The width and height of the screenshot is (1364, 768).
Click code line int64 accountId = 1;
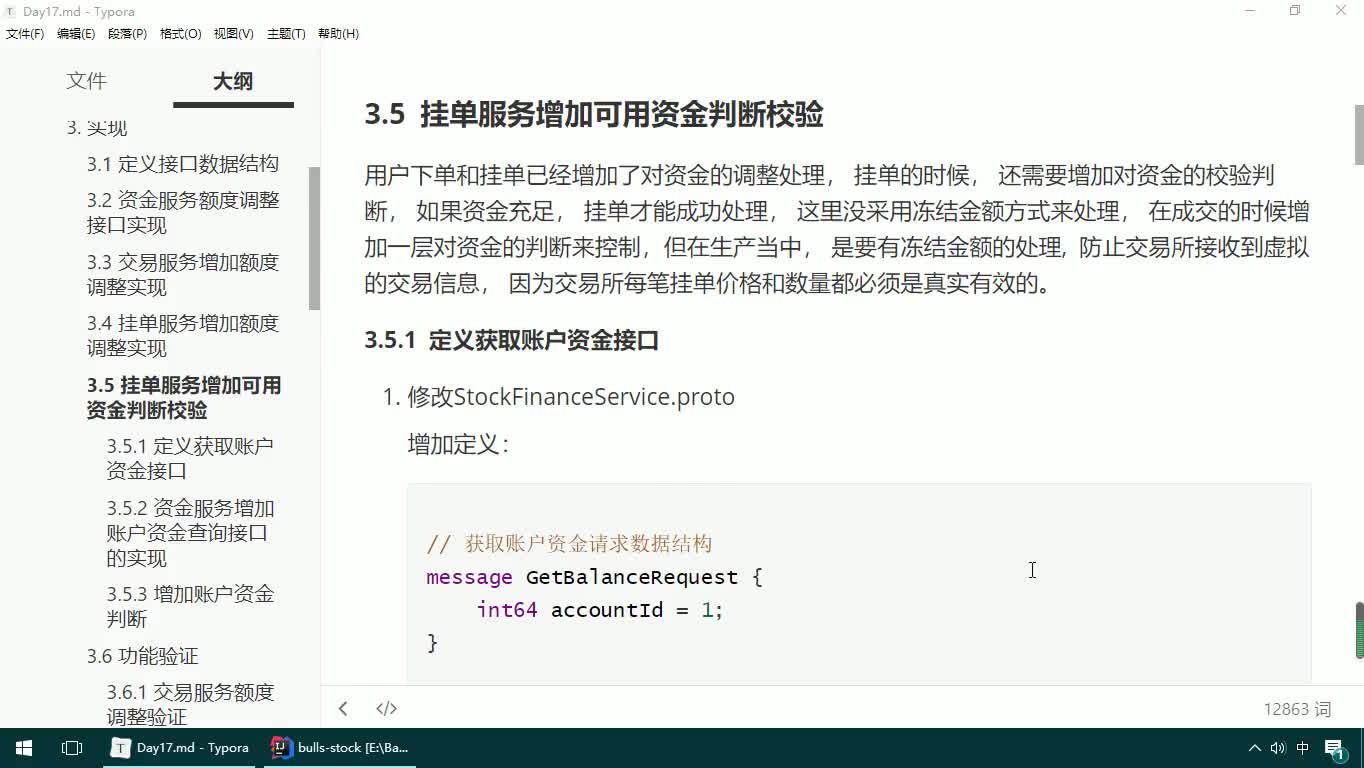click(599, 610)
